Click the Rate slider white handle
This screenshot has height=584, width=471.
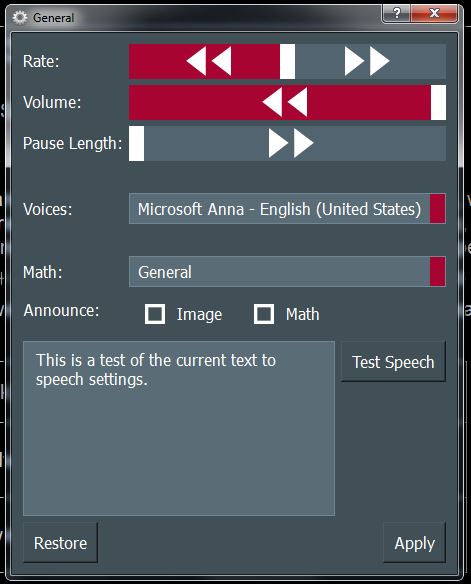(287, 61)
